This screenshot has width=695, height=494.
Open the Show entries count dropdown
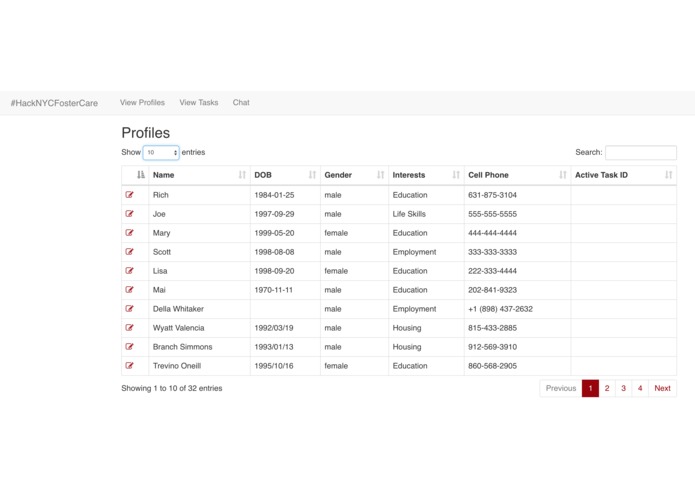(161, 152)
